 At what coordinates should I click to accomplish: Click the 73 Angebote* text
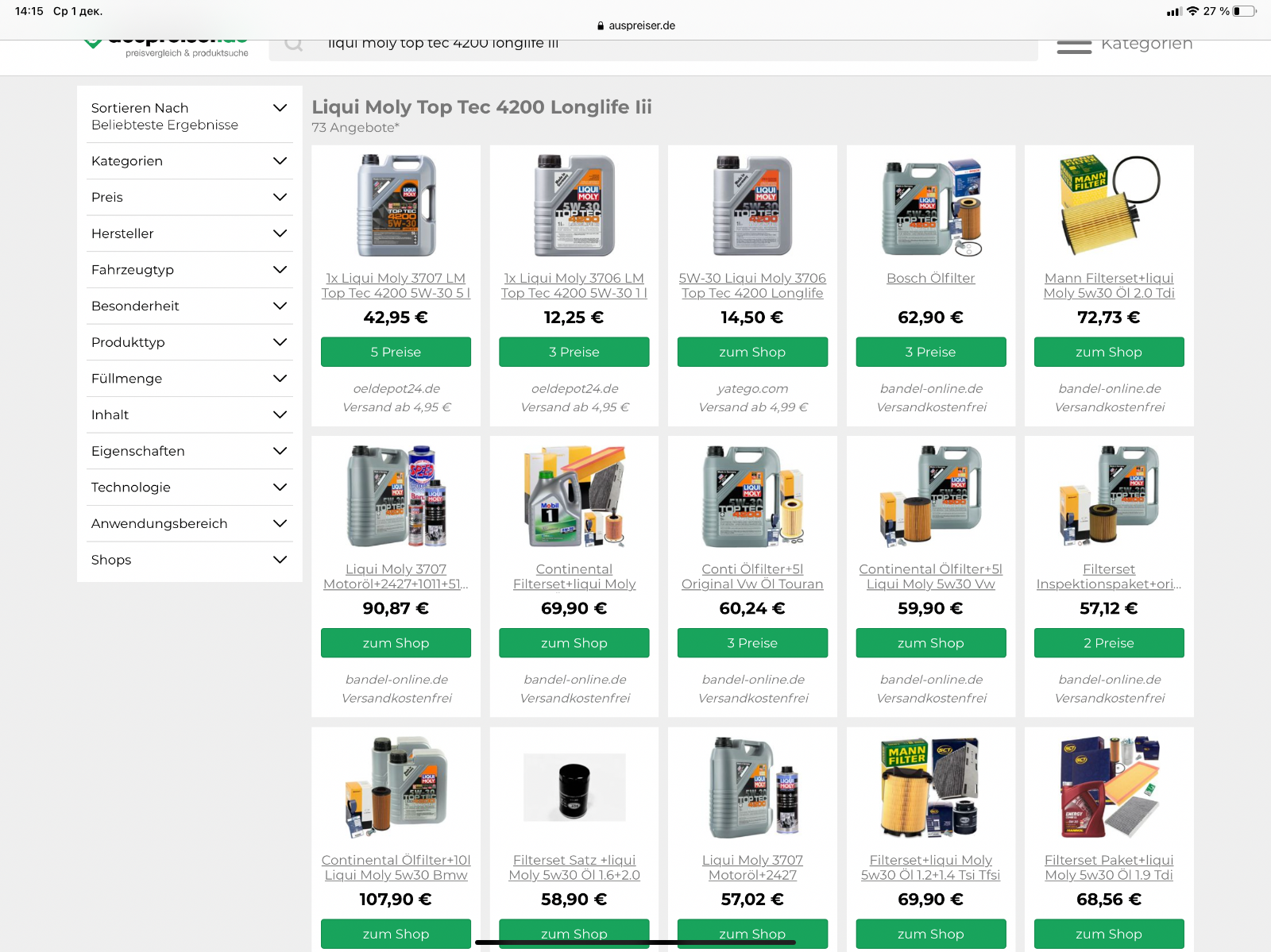pos(356,128)
